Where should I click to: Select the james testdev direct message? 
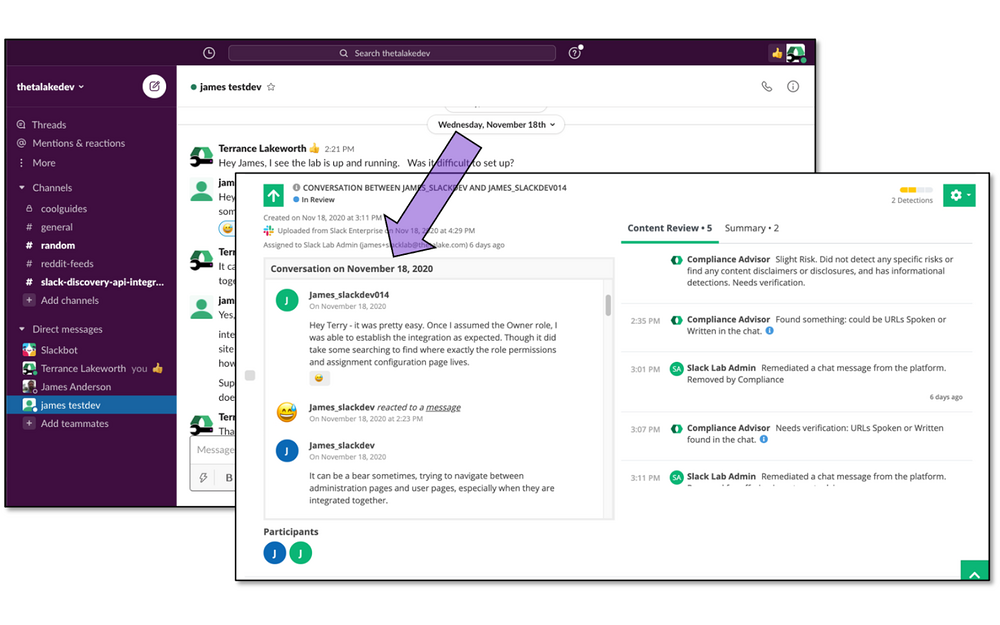(x=91, y=405)
